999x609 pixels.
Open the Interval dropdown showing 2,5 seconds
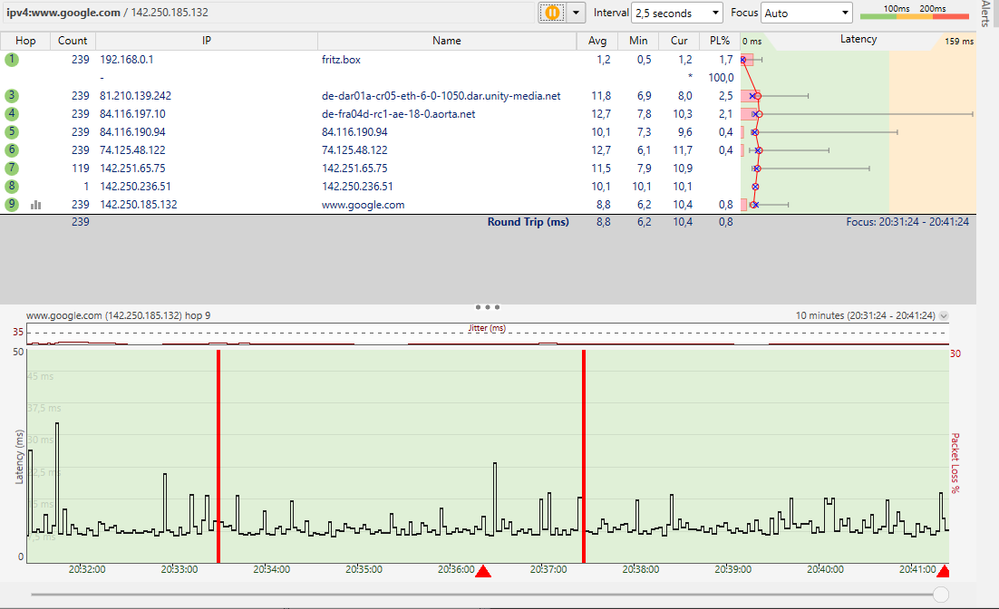677,13
